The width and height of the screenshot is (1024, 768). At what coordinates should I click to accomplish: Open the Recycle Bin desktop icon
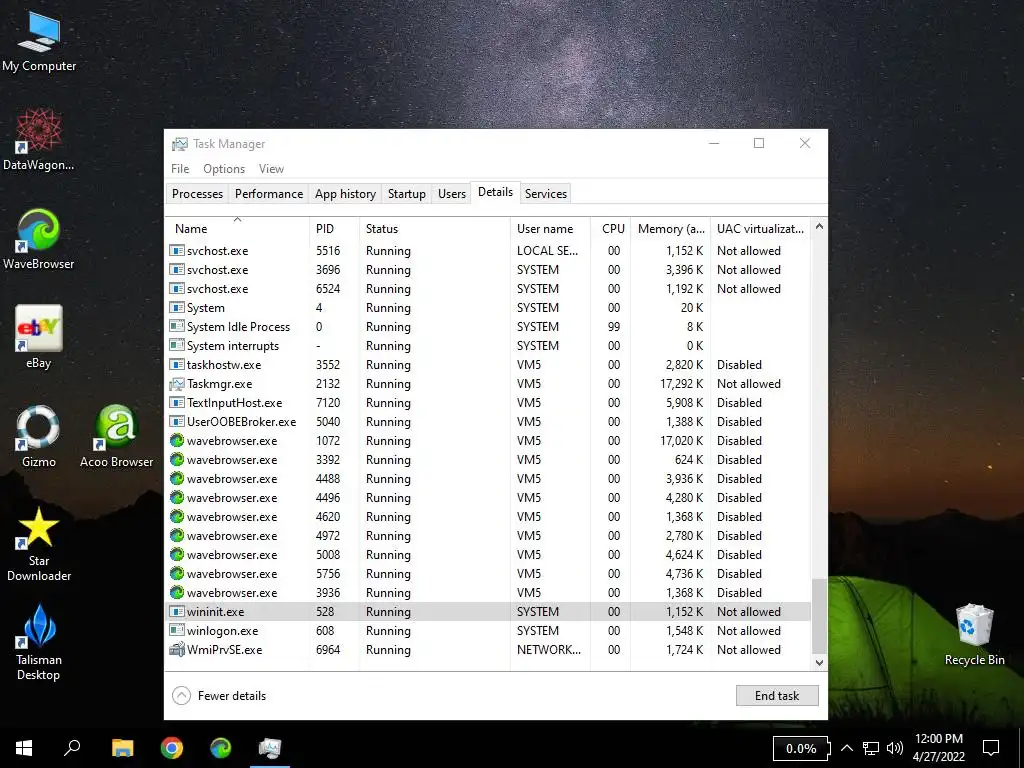[x=974, y=635]
